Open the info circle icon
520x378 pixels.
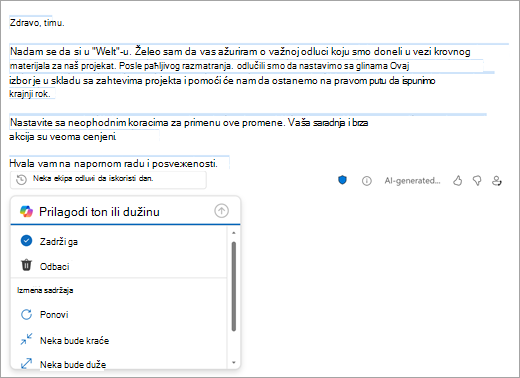(366, 181)
